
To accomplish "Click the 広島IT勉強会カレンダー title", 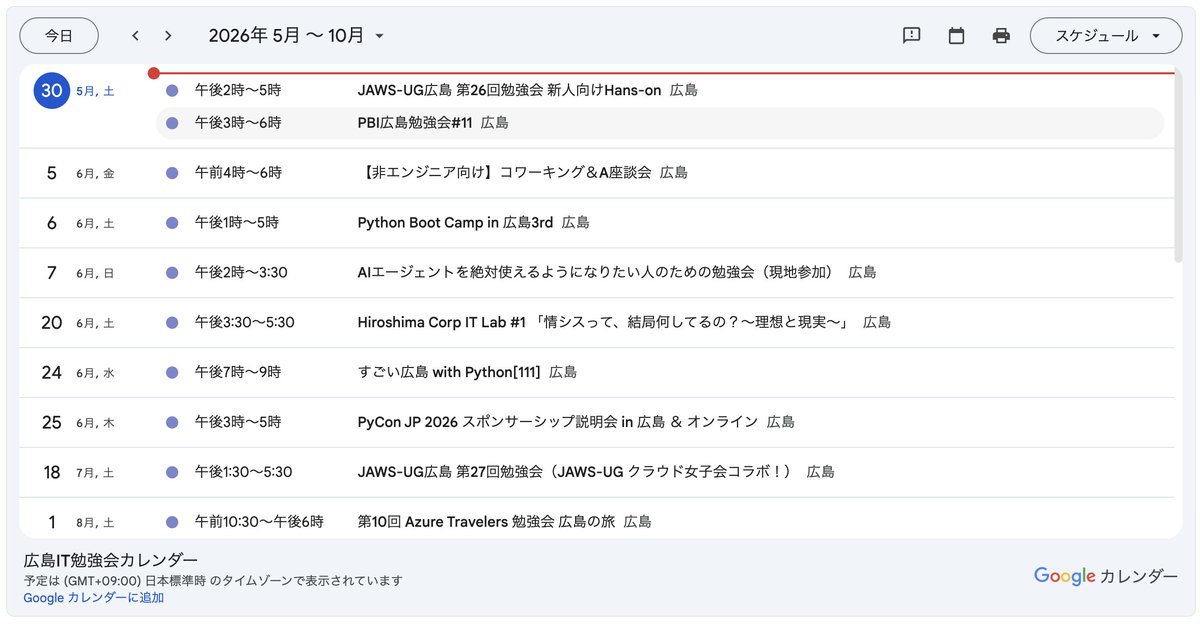I will (x=111, y=560).
